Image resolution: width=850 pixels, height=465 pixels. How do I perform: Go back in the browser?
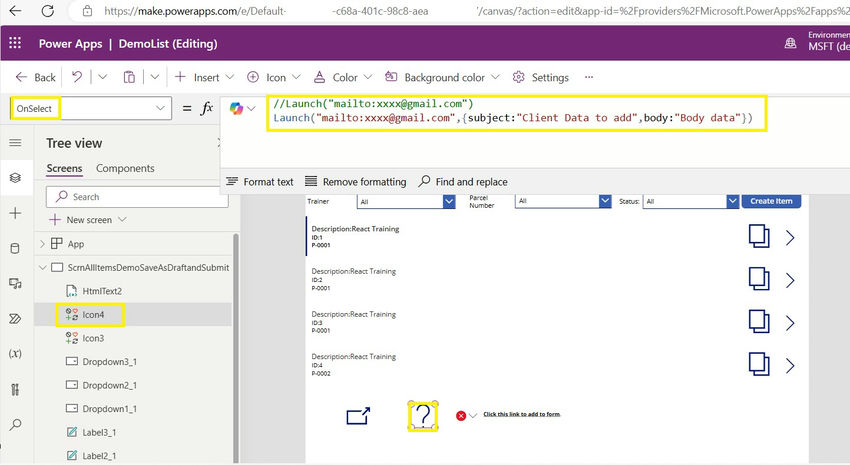(x=16, y=11)
